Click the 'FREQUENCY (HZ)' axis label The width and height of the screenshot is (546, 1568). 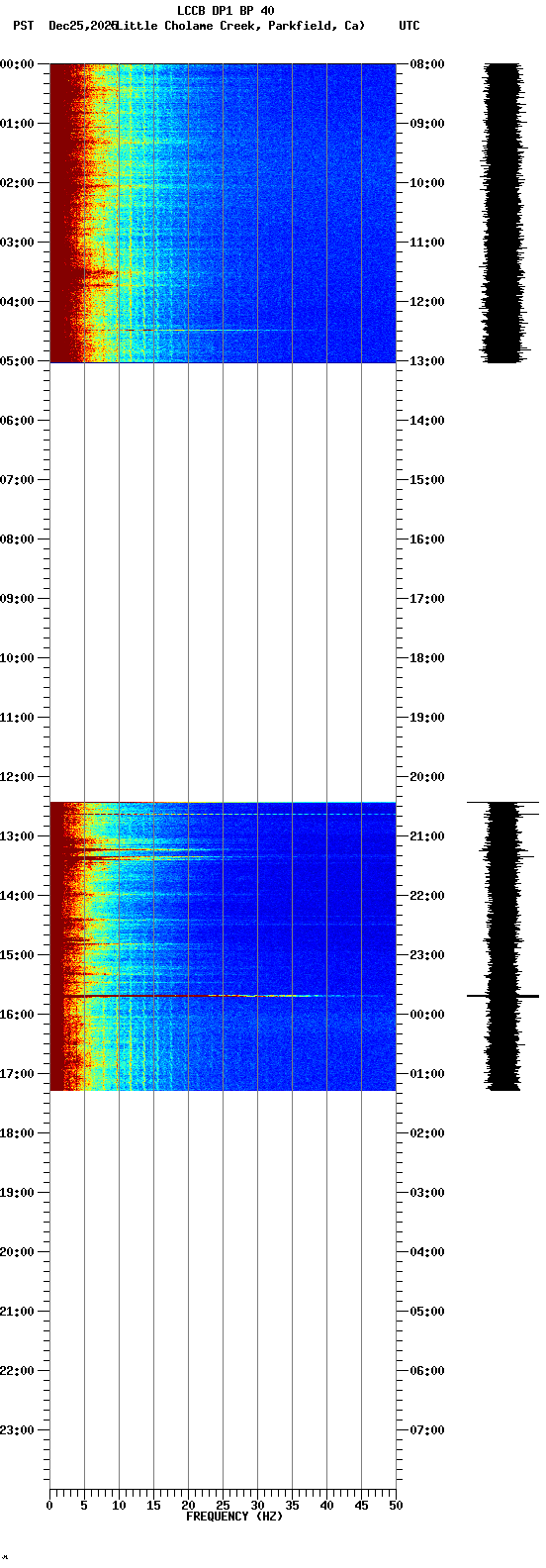[x=234, y=1517]
